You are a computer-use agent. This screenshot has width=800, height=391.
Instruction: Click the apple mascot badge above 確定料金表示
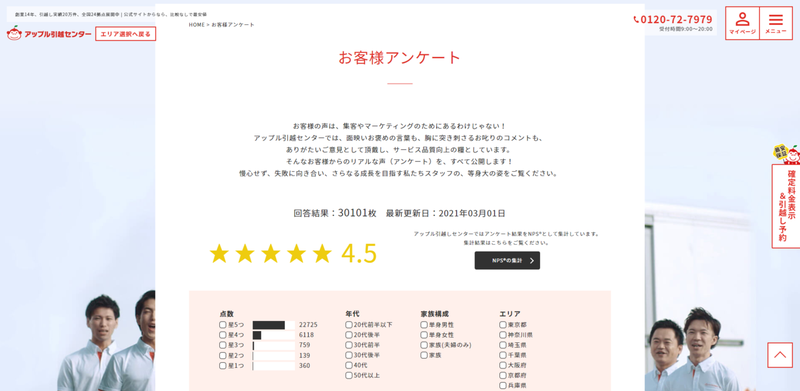[786, 154]
